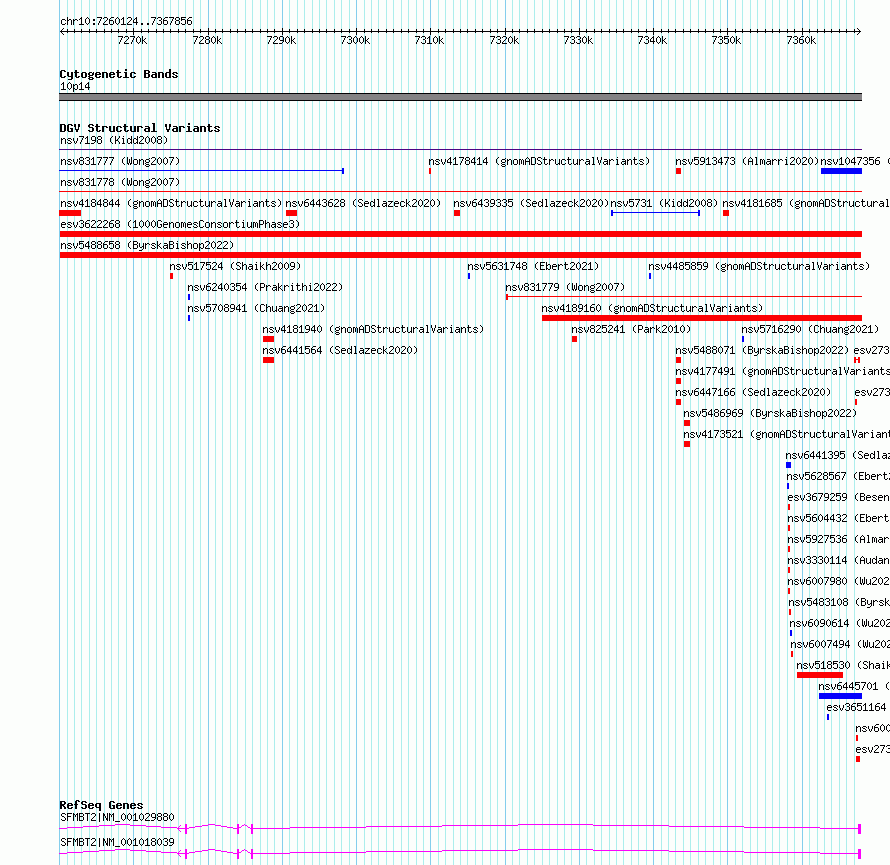The height and width of the screenshot is (865, 890).
Task: Click the blue nsv1047356 variant bar
Action: click(x=841, y=171)
